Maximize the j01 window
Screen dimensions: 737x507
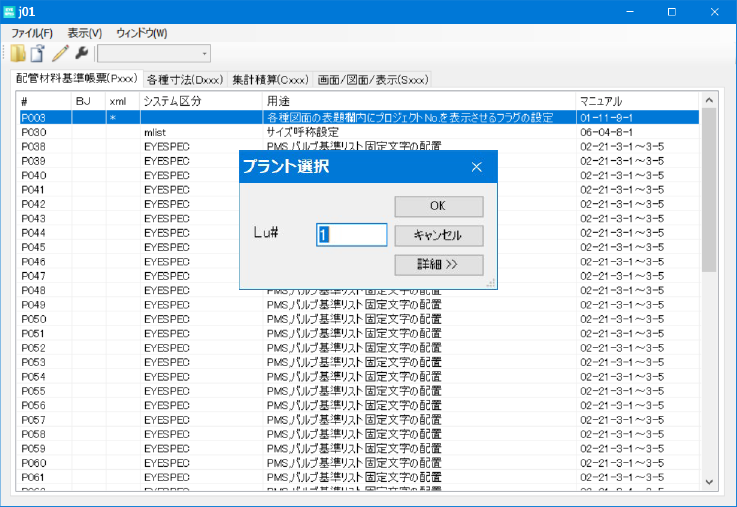[x=672, y=12]
